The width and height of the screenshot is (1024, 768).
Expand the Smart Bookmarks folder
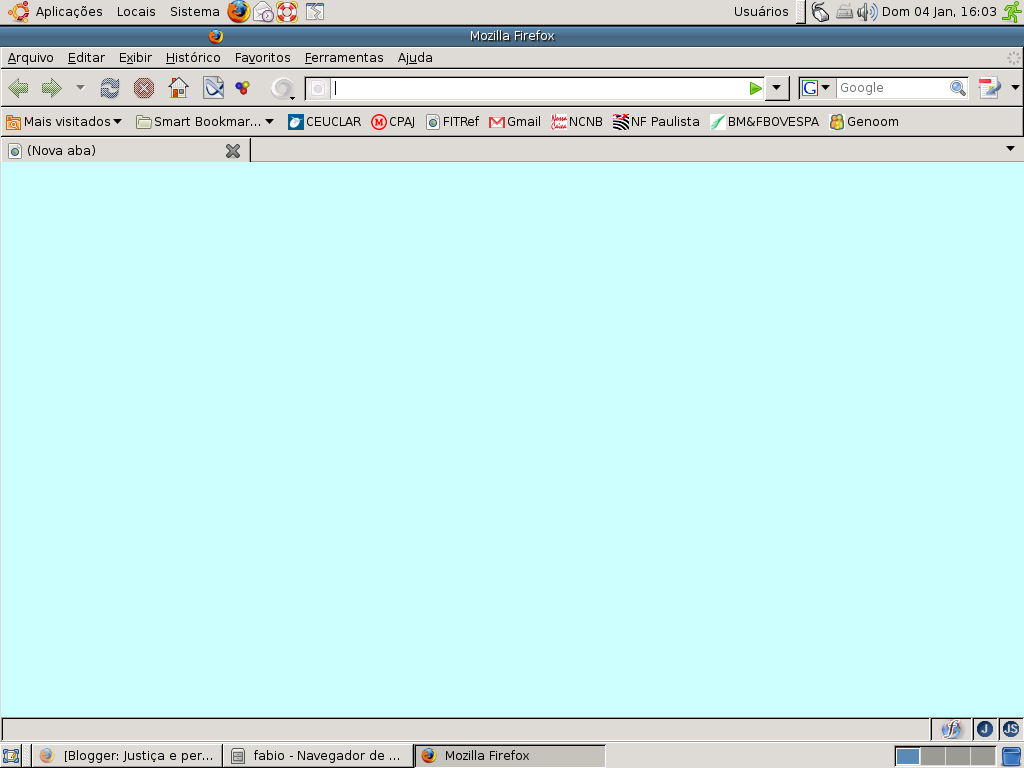[204, 121]
